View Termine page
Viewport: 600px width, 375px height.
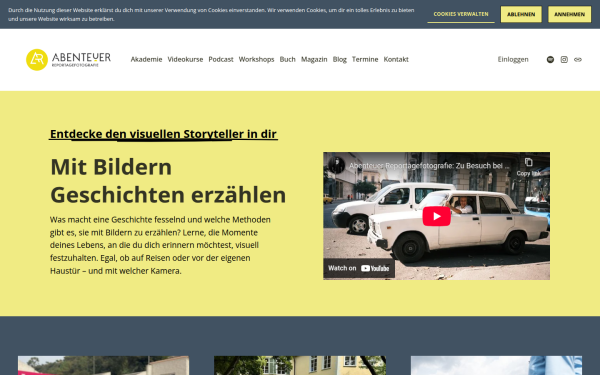tap(365, 59)
